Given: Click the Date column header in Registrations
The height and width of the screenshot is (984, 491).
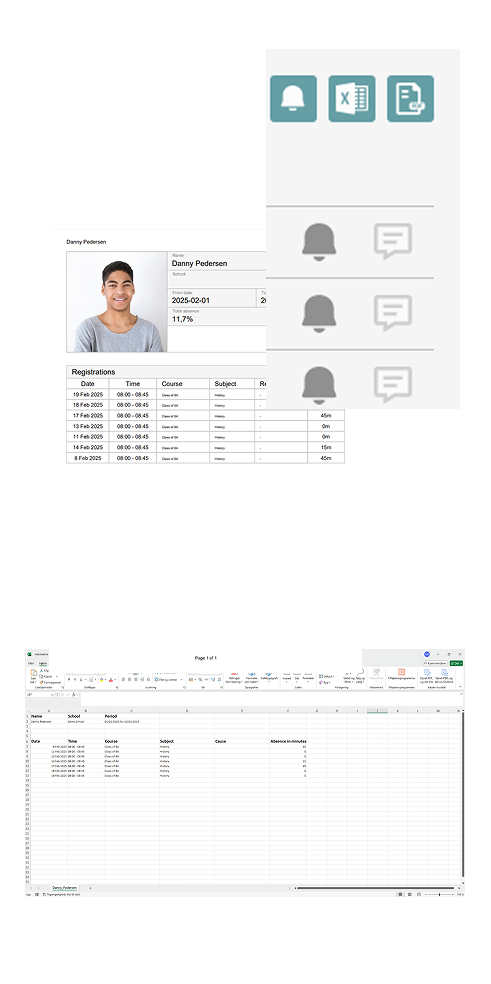Looking at the screenshot, I should 88,383.
